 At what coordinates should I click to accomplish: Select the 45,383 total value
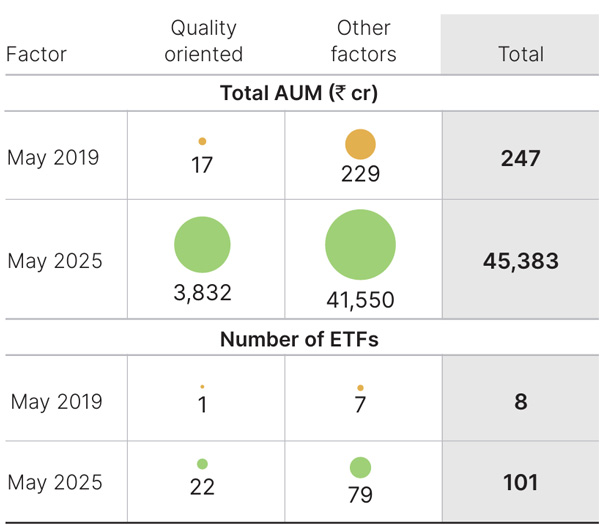point(520,262)
